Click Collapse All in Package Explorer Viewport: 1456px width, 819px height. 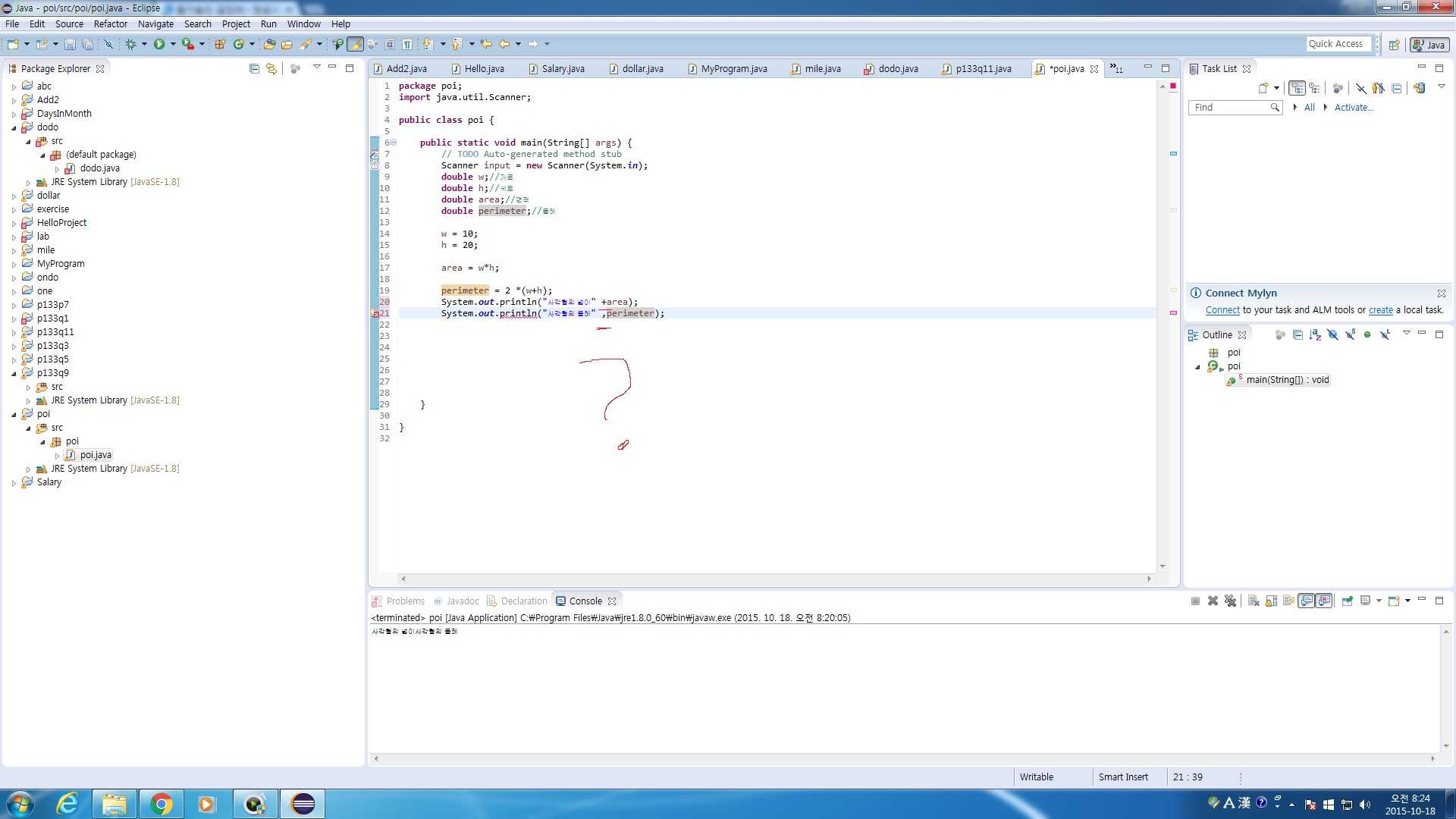[254, 68]
